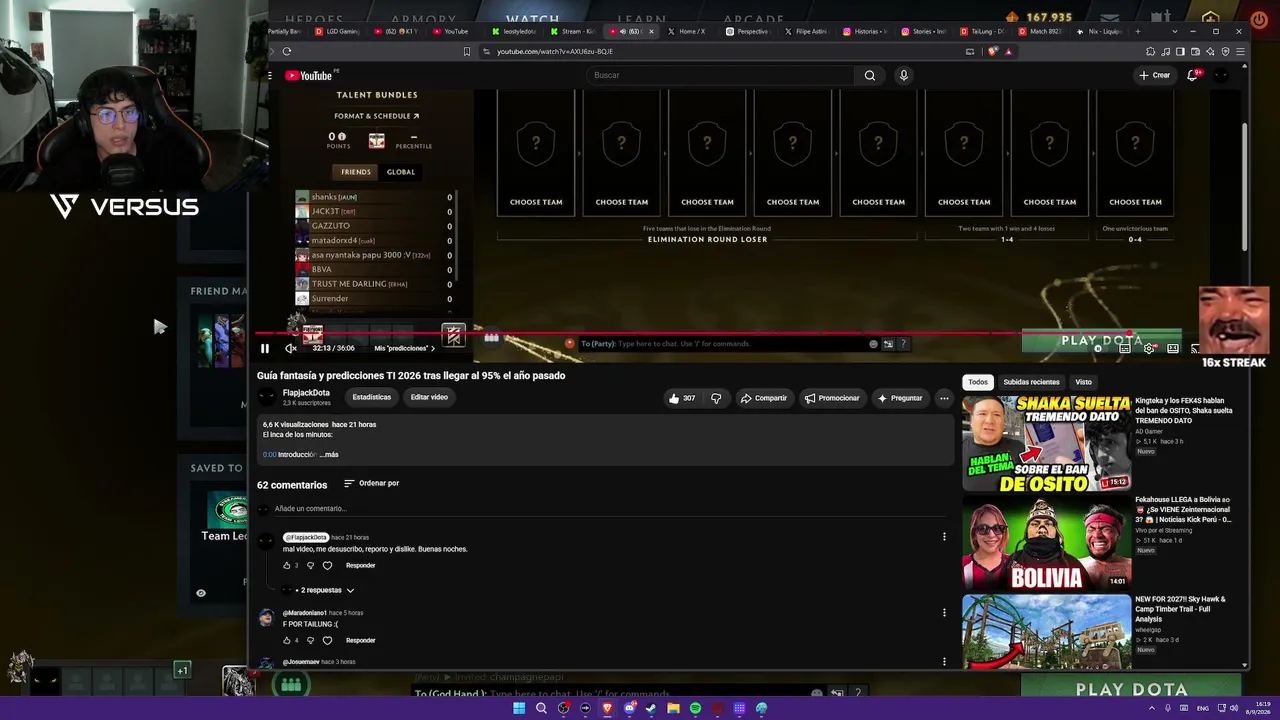Open the BOLIVIA Fekahouse video thumbnail
The image size is (1280, 720).
1046,543
